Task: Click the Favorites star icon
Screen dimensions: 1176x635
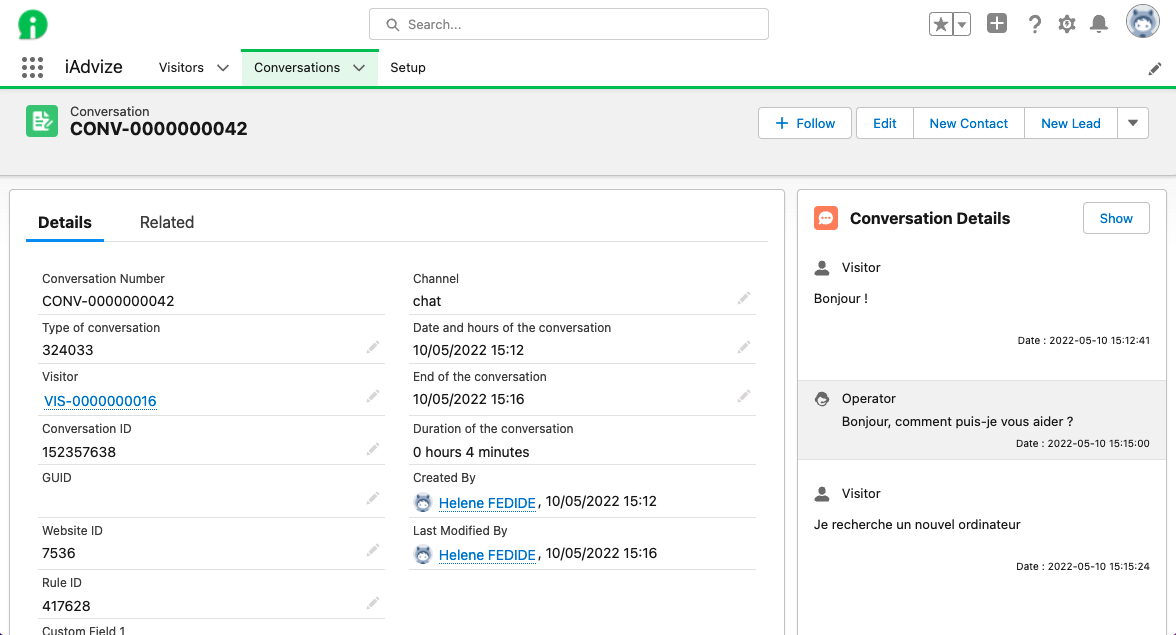Action: click(941, 25)
